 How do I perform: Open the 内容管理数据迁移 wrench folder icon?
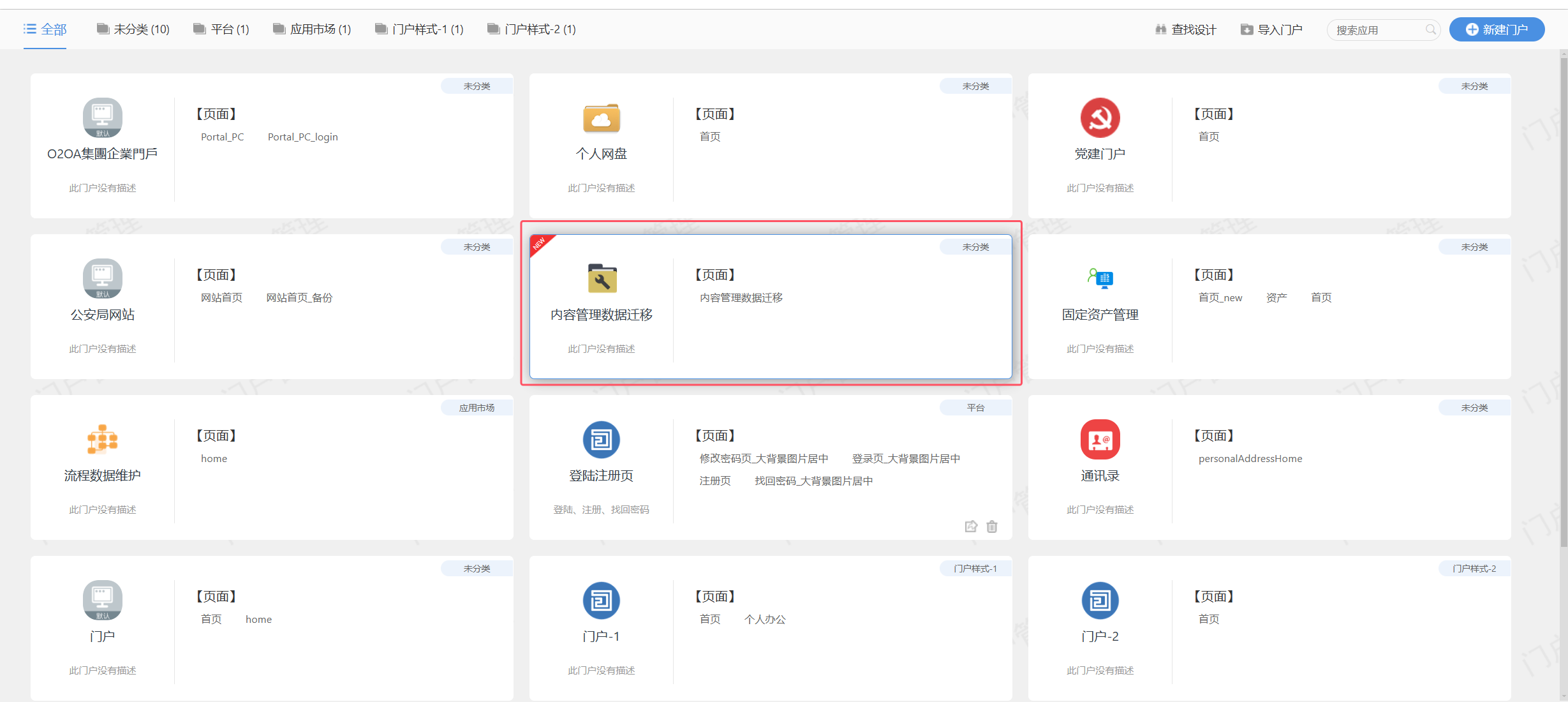[601, 279]
